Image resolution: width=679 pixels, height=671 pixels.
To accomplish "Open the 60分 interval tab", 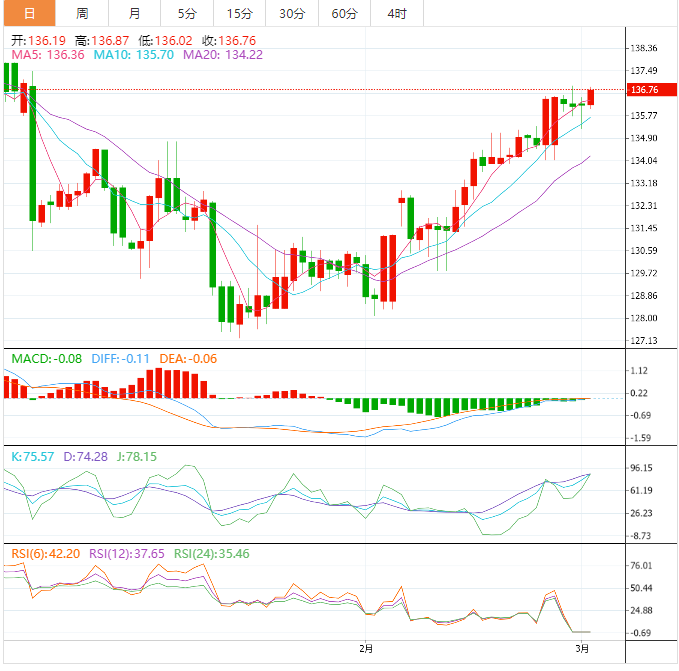I will coord(344,13).
